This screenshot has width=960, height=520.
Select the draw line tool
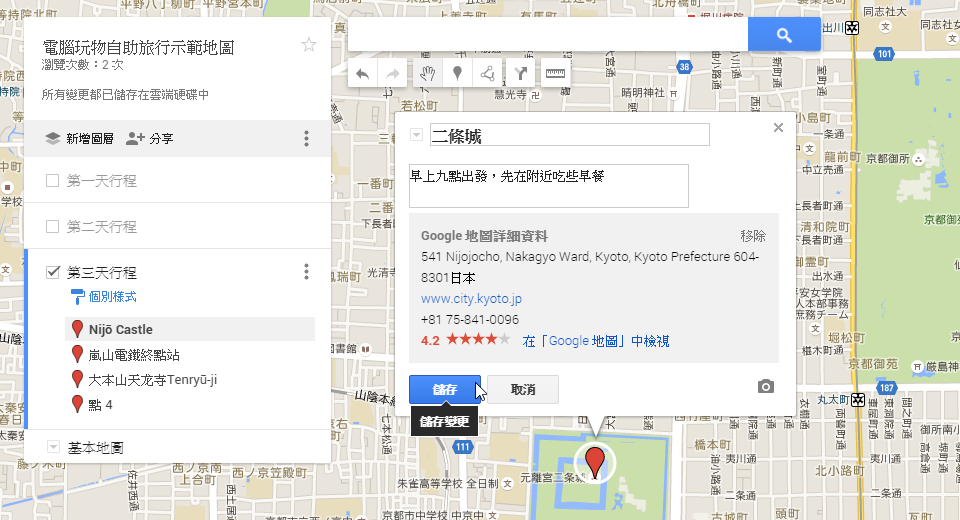[x=487, y=74]
